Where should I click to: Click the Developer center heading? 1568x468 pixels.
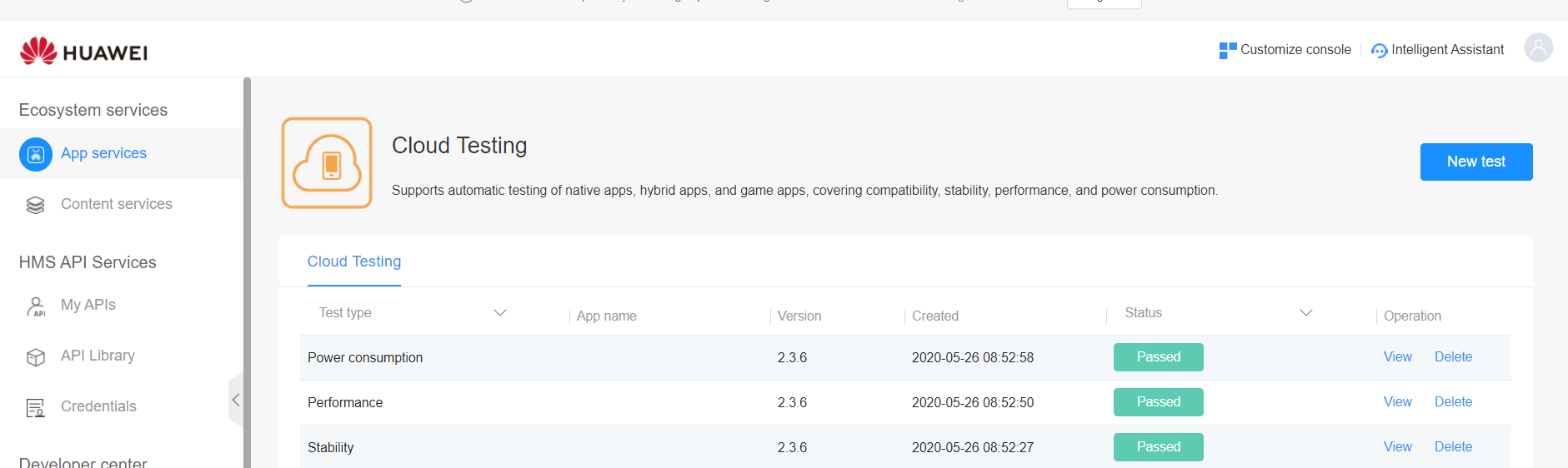point(83,462)
